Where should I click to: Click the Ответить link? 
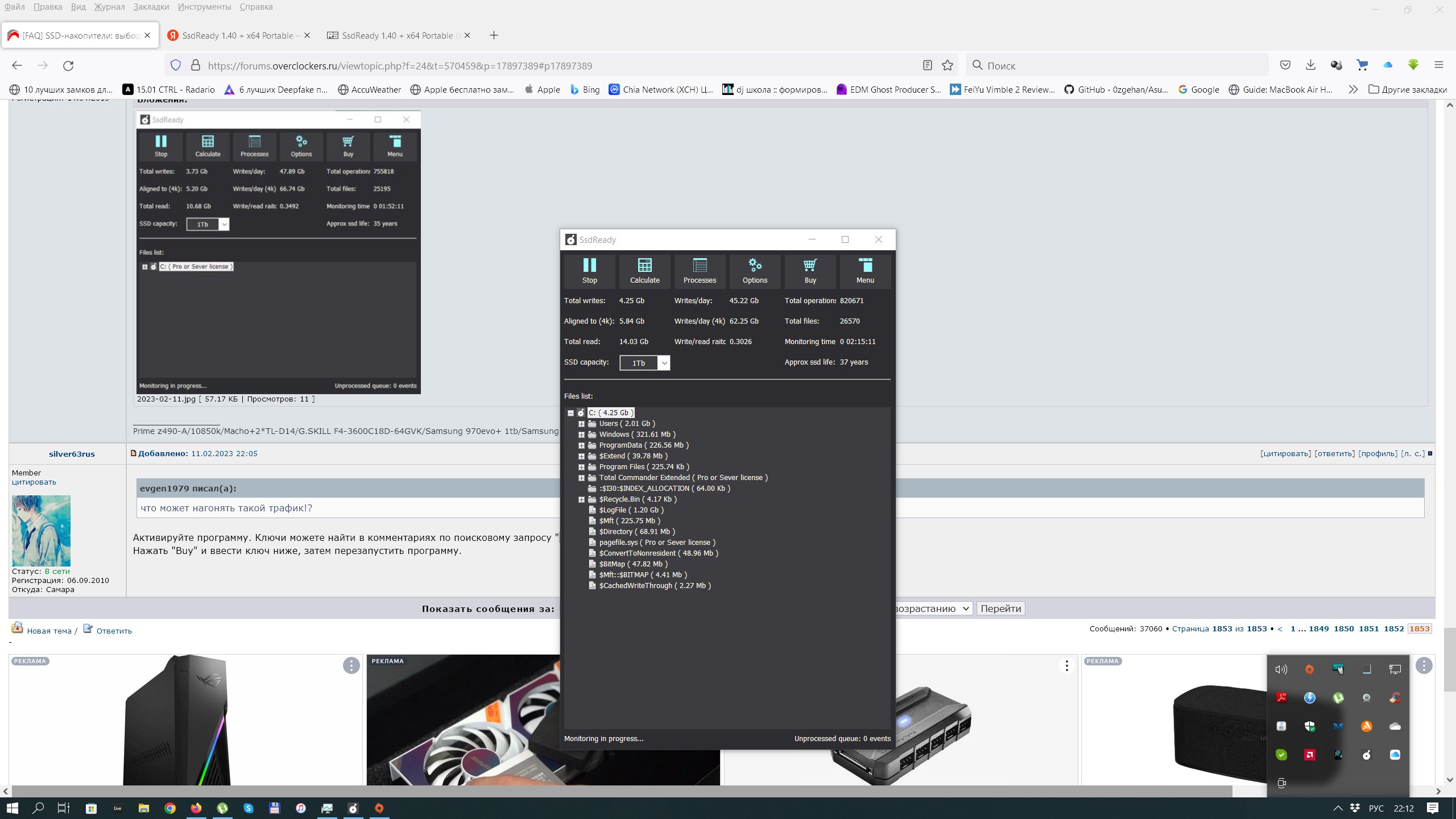114,631
